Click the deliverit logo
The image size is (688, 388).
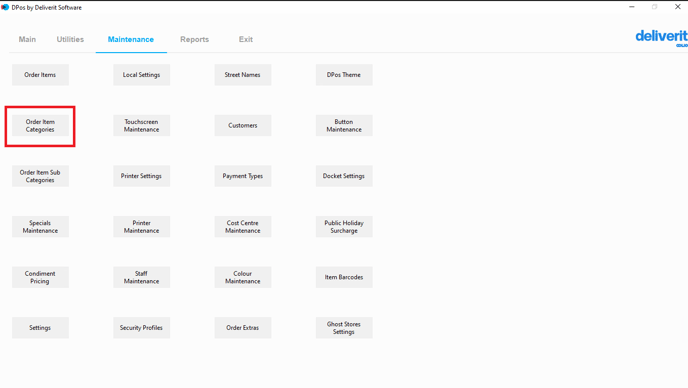(x=662, y=38)
